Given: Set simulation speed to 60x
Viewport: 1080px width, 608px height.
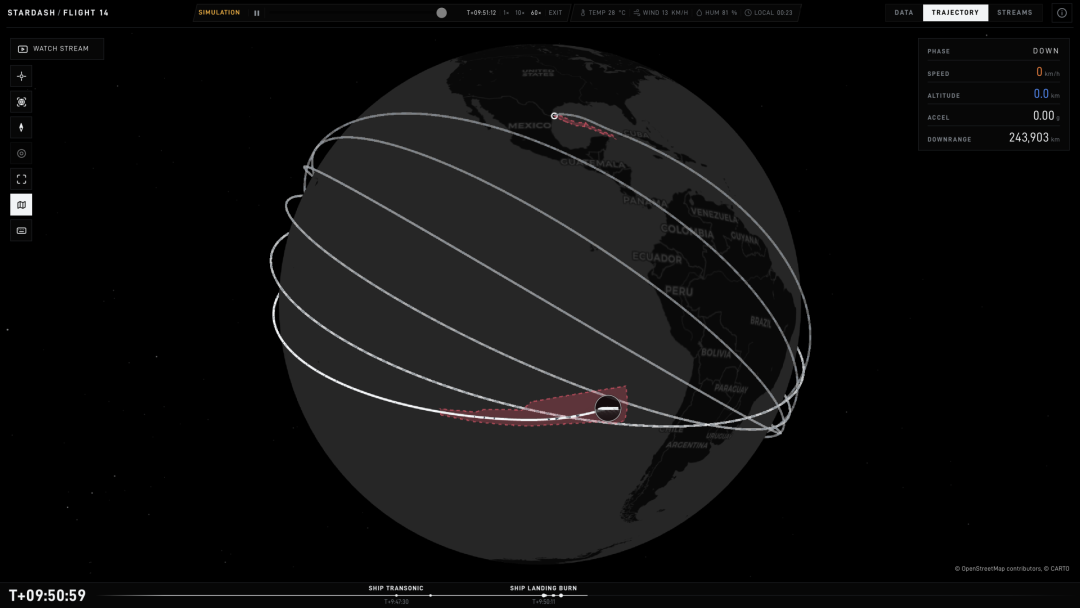Looking at the screenshot, I should tap(536, 13).
